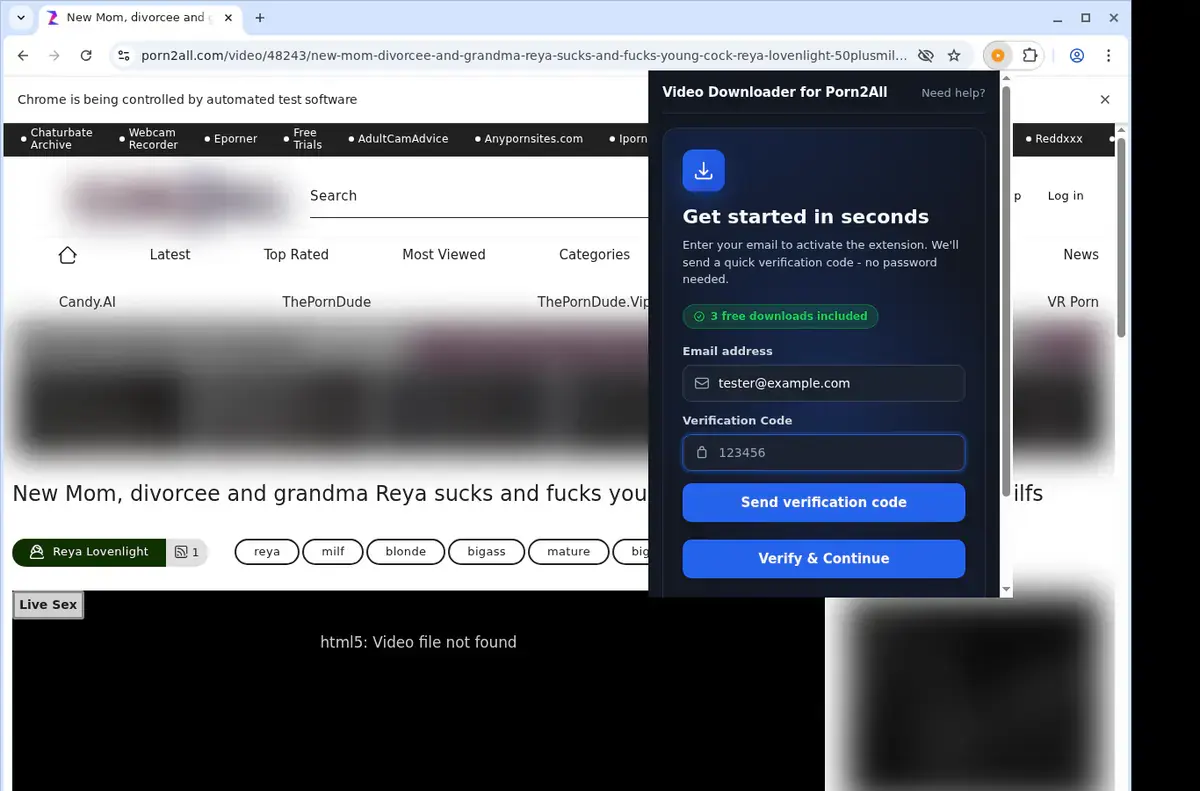Screen dimensions: 1200x791
Task: Go forward in browser history
Action: (x=55, y=56)
